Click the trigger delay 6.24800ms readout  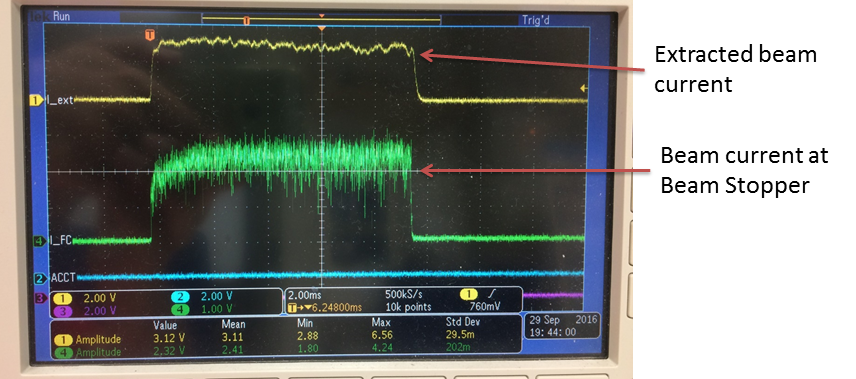(325, 308)
